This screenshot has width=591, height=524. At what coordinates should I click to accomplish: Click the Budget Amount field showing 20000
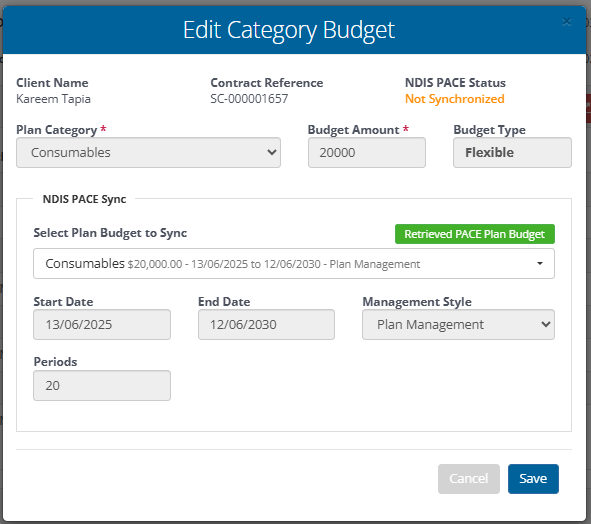[367, 152]
